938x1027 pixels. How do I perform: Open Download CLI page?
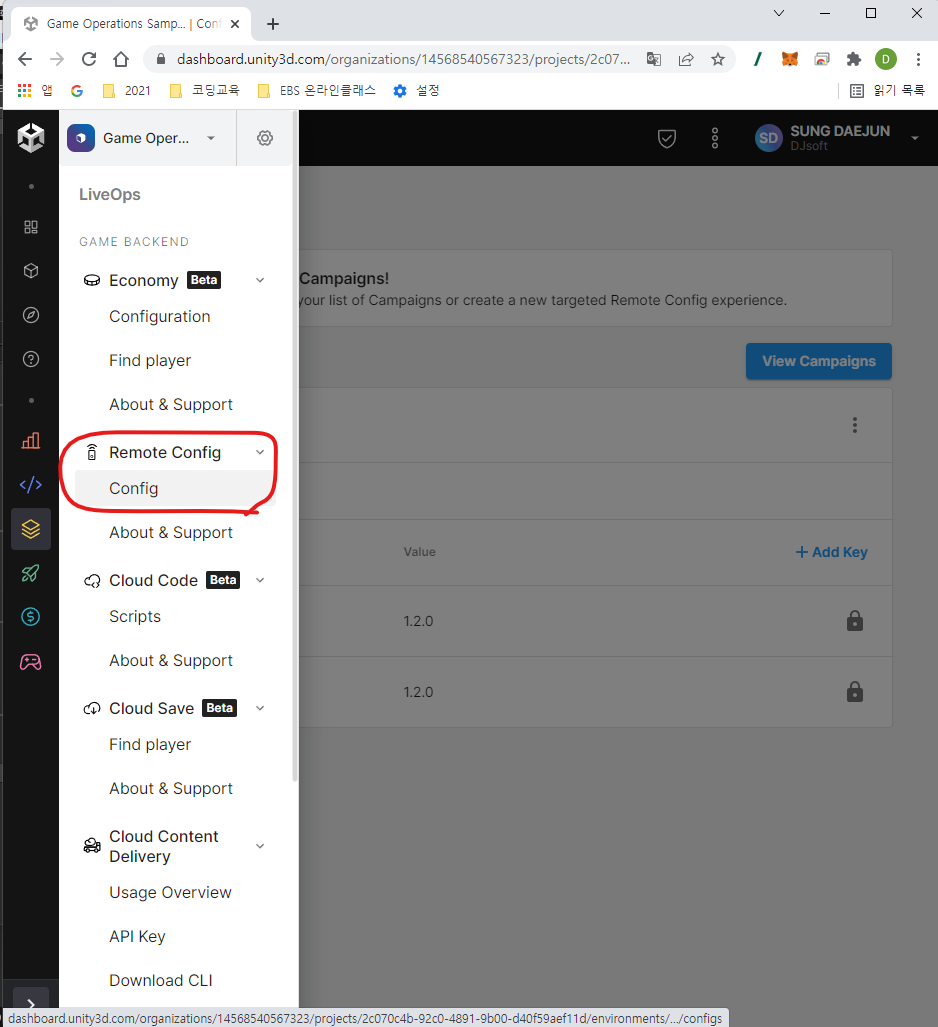[161, 980]
